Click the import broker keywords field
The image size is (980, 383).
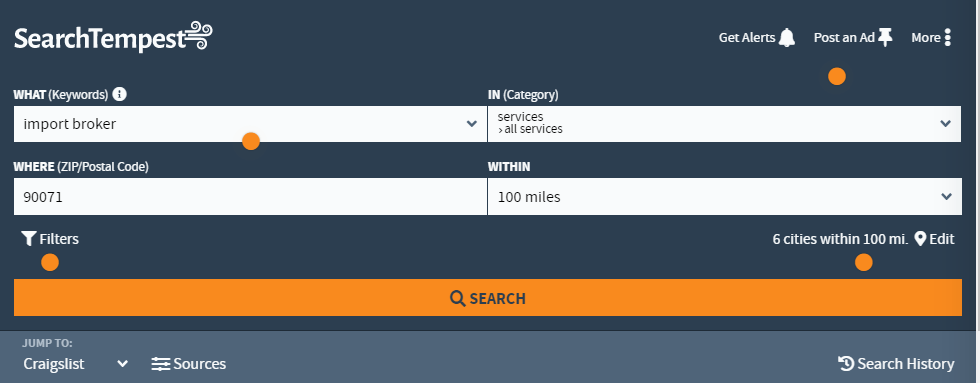tap(250, 124)
